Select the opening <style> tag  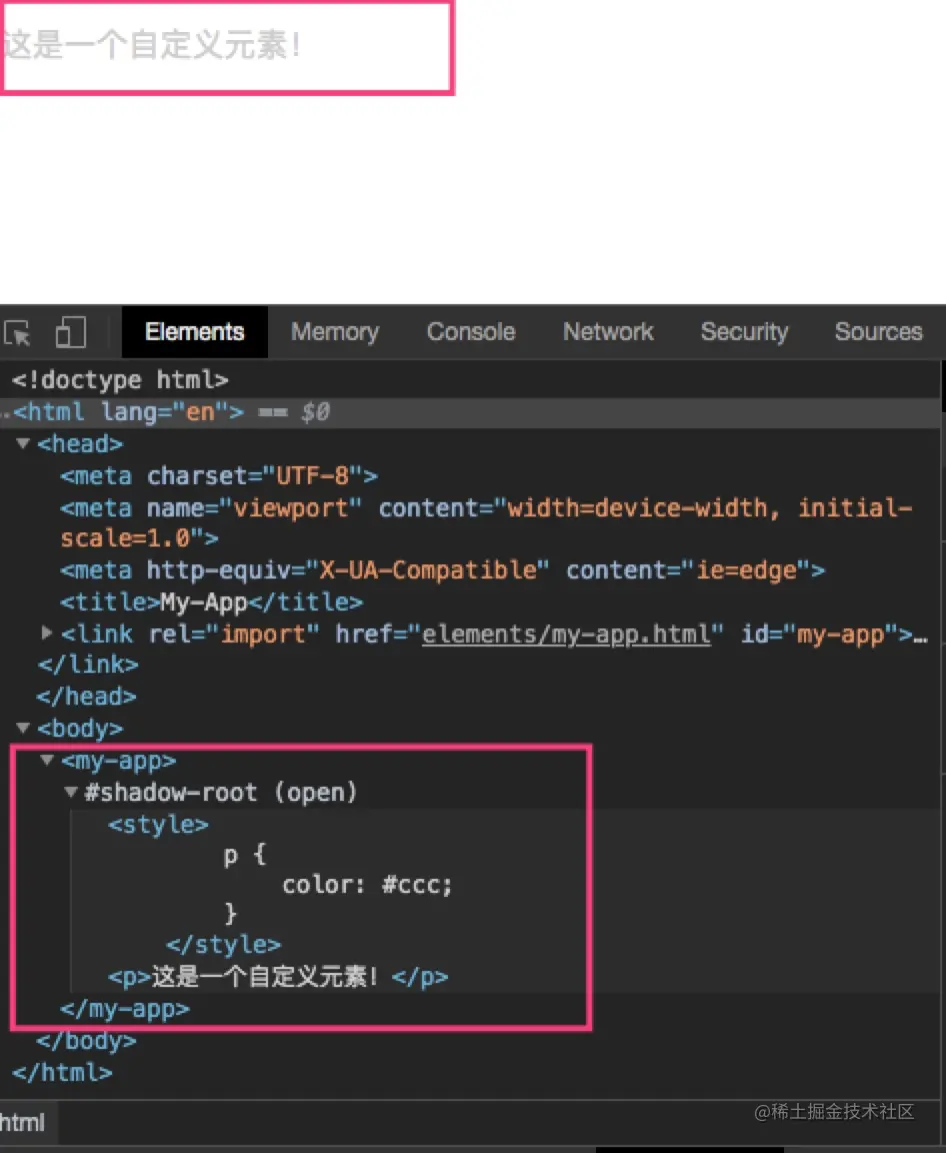tap(158, 824)
